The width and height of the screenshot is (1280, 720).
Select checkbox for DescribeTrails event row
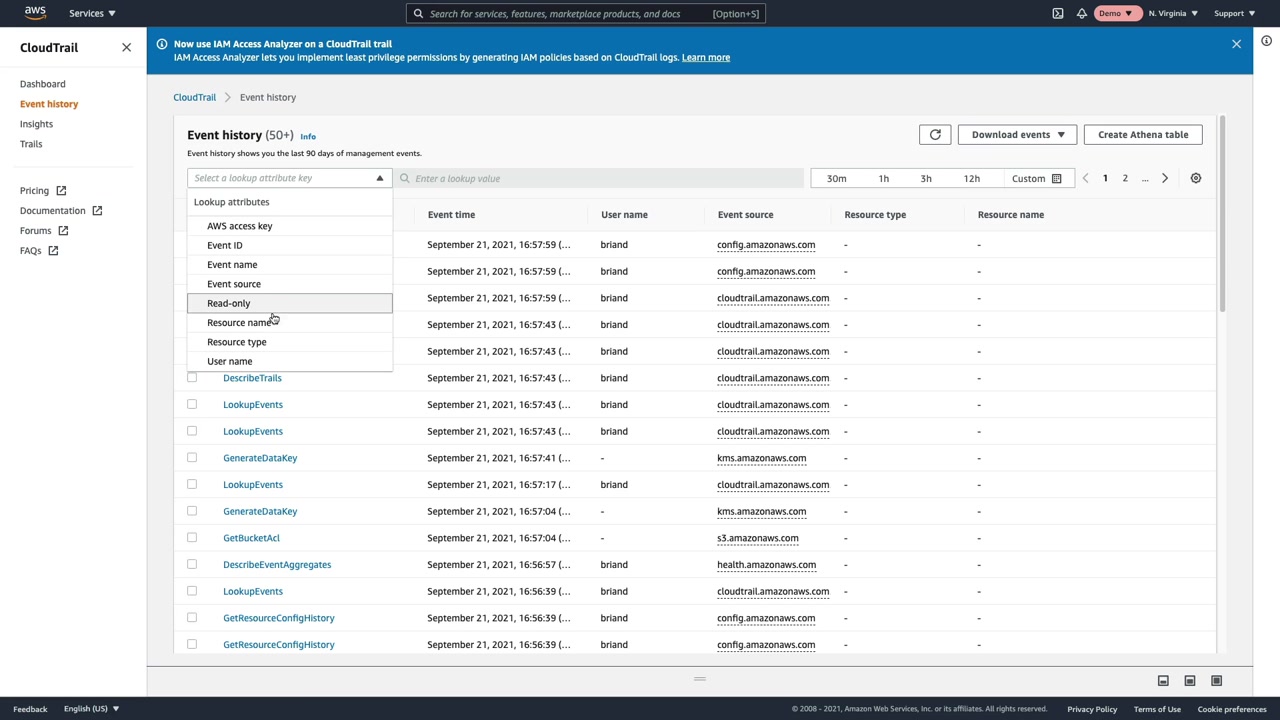pos(192,378)
